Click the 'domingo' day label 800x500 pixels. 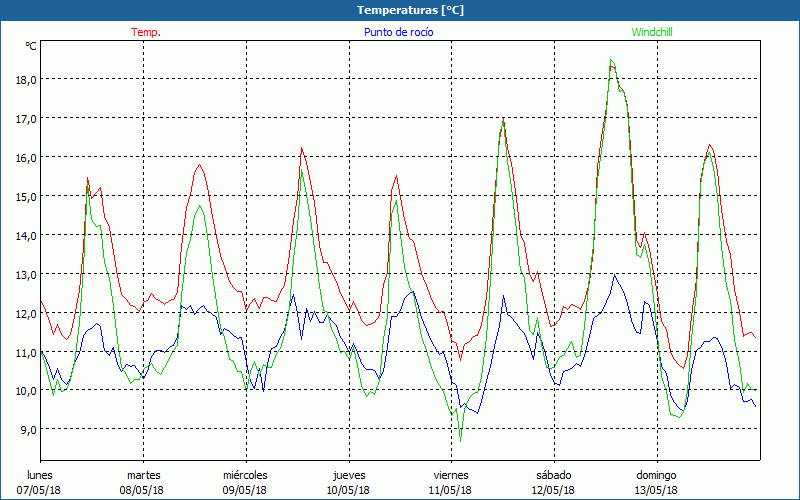(x=656, y=475)
